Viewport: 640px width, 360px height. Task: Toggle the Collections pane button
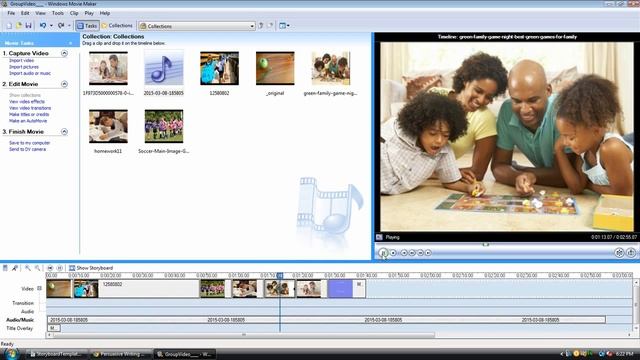117,26
